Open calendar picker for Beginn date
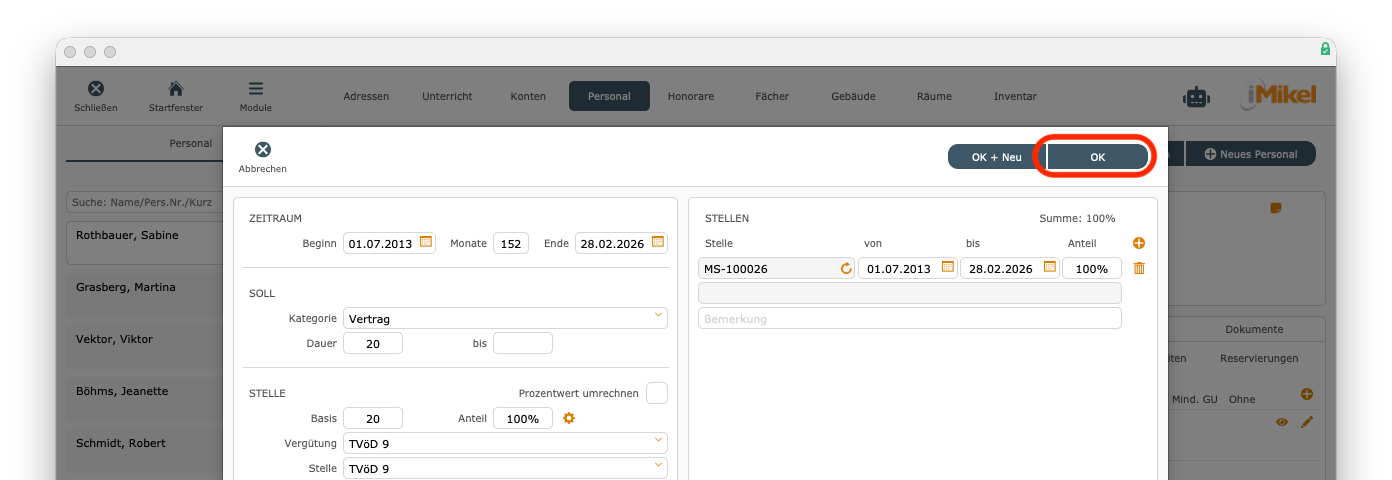The width and height of the screenshot is (1392, 480). pos(426,242)
